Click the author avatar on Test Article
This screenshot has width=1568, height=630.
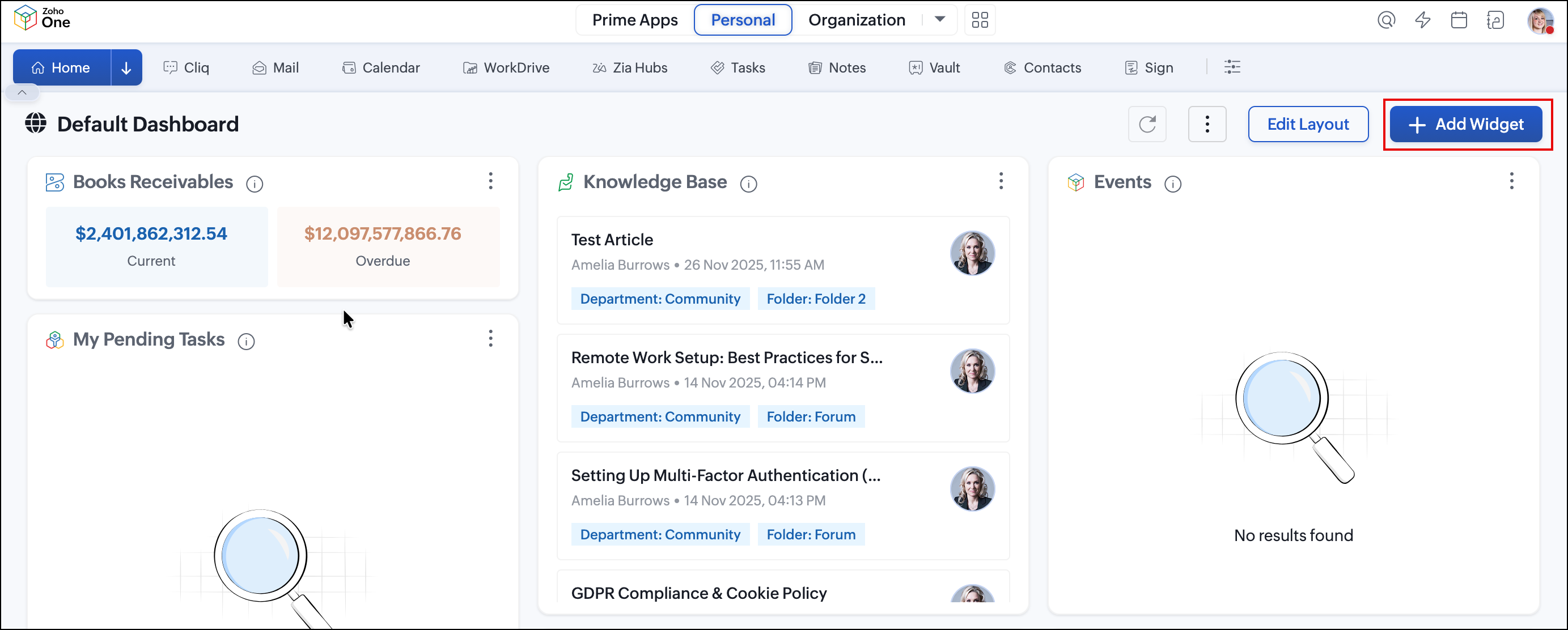pyautogui.click(x=972, y=253)
